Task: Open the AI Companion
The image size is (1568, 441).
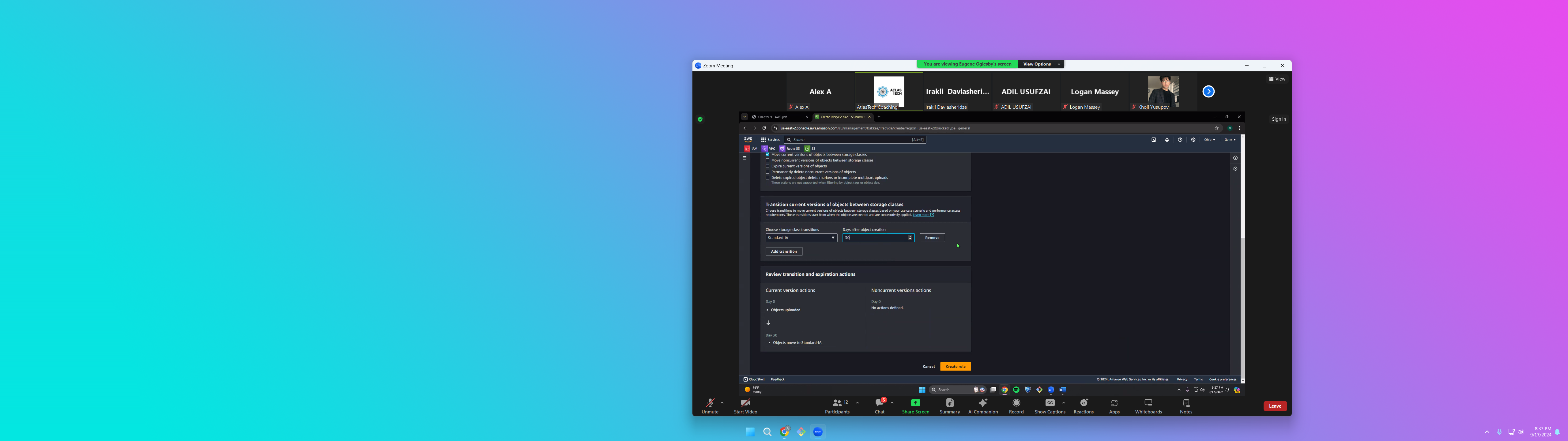Action: 982,403
